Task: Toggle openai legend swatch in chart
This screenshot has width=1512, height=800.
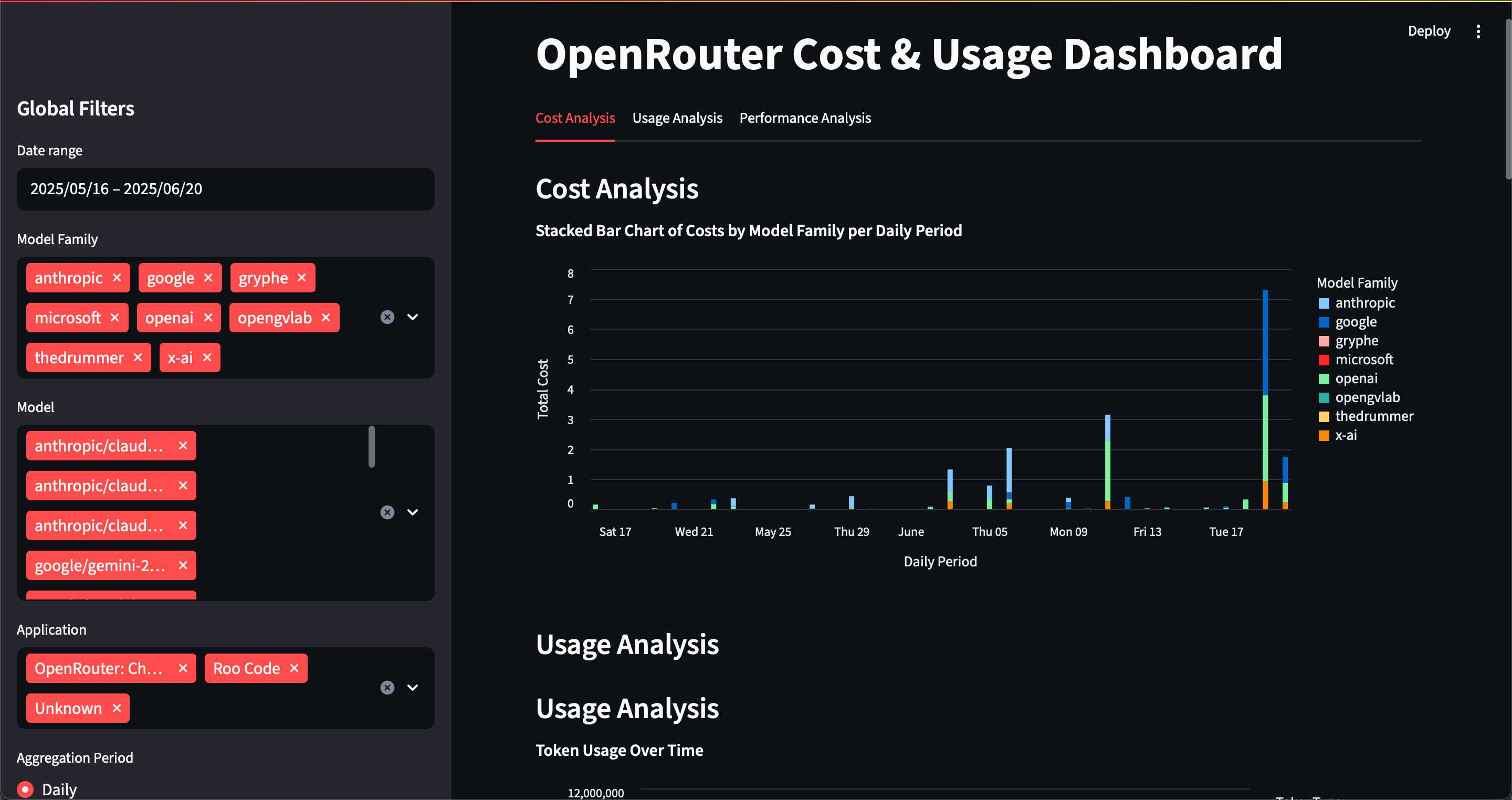Action: (1324, 379)
